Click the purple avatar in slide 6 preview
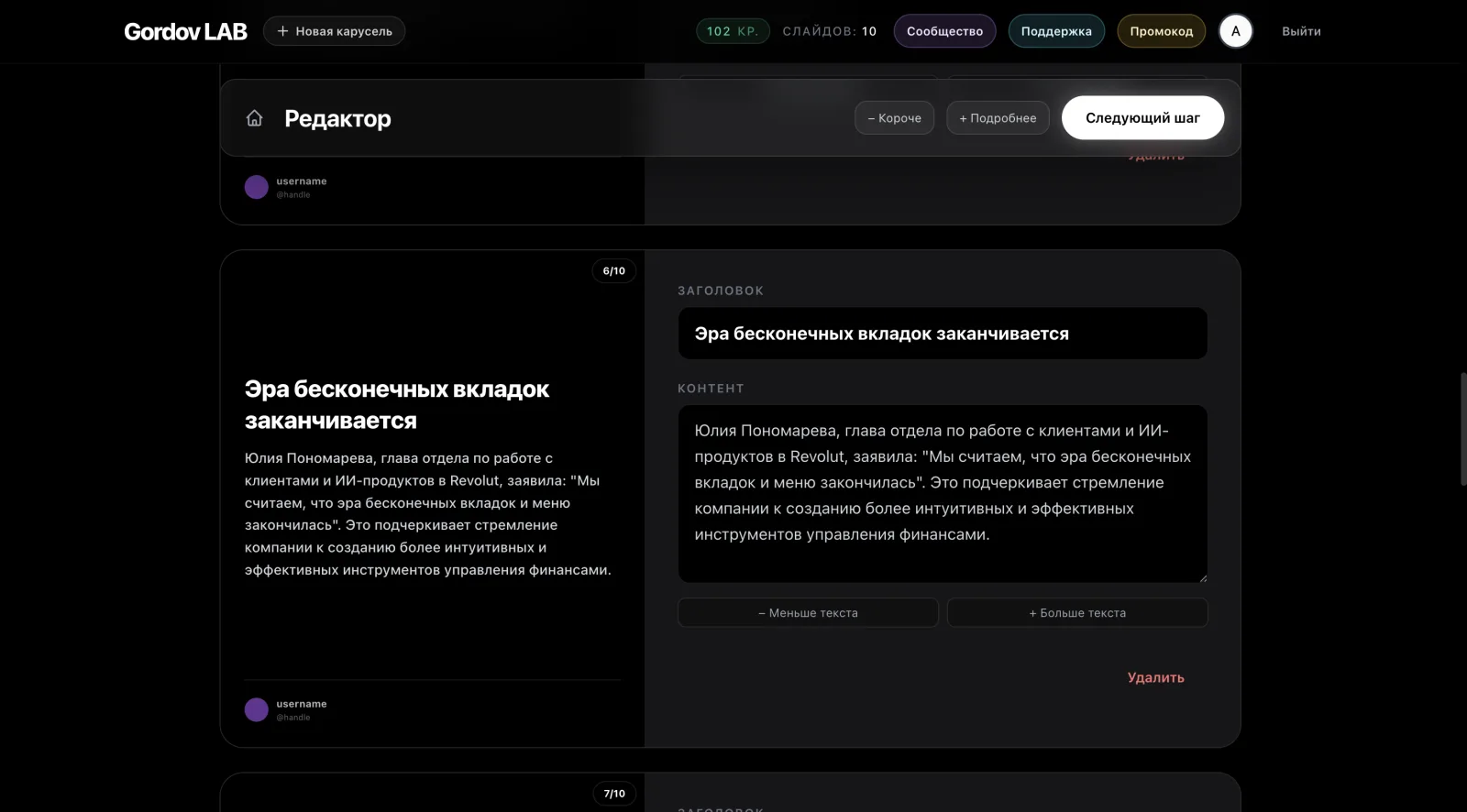1467x812 pixels. click(257, 709)
